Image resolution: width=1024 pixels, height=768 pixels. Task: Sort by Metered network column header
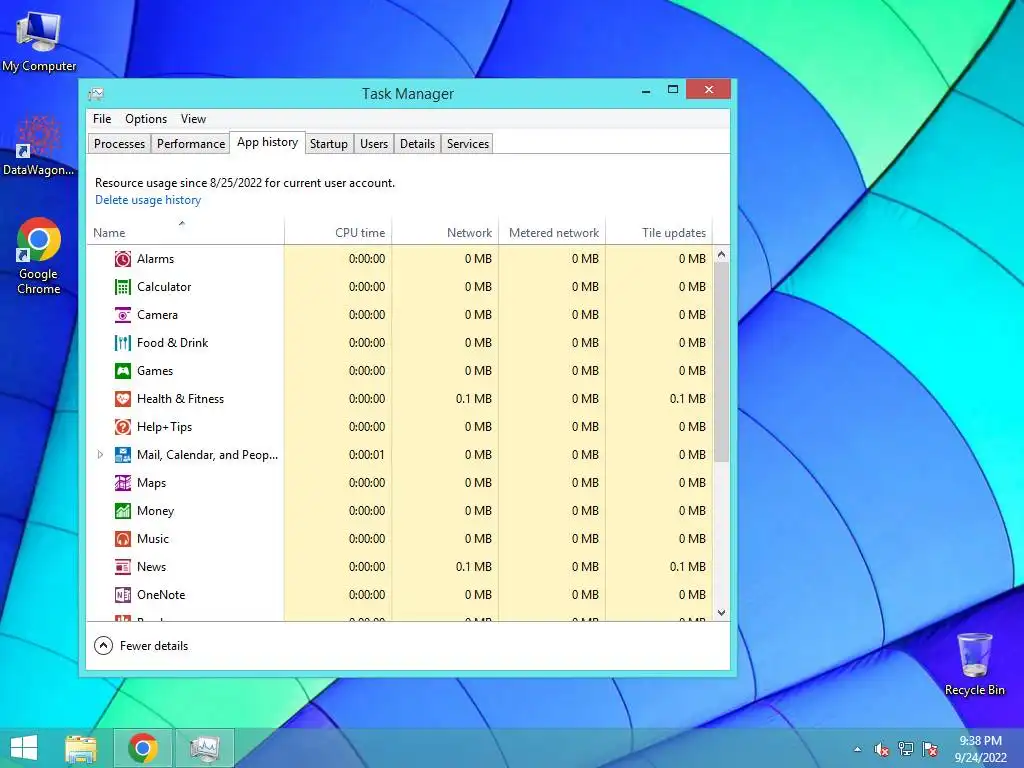(x=552, y=232)
